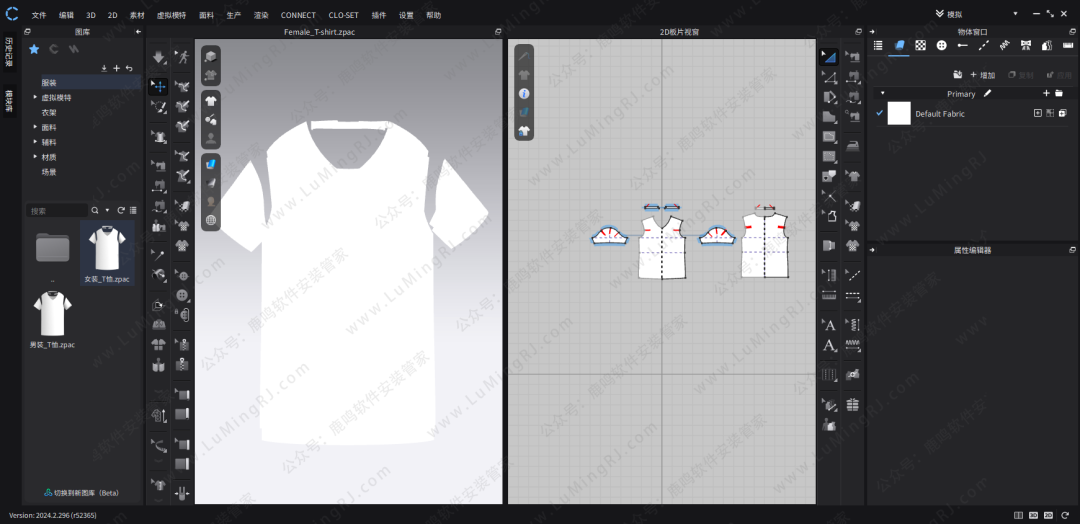
Task: Click the edit pencil next to Primary
Action: point(987,94)
